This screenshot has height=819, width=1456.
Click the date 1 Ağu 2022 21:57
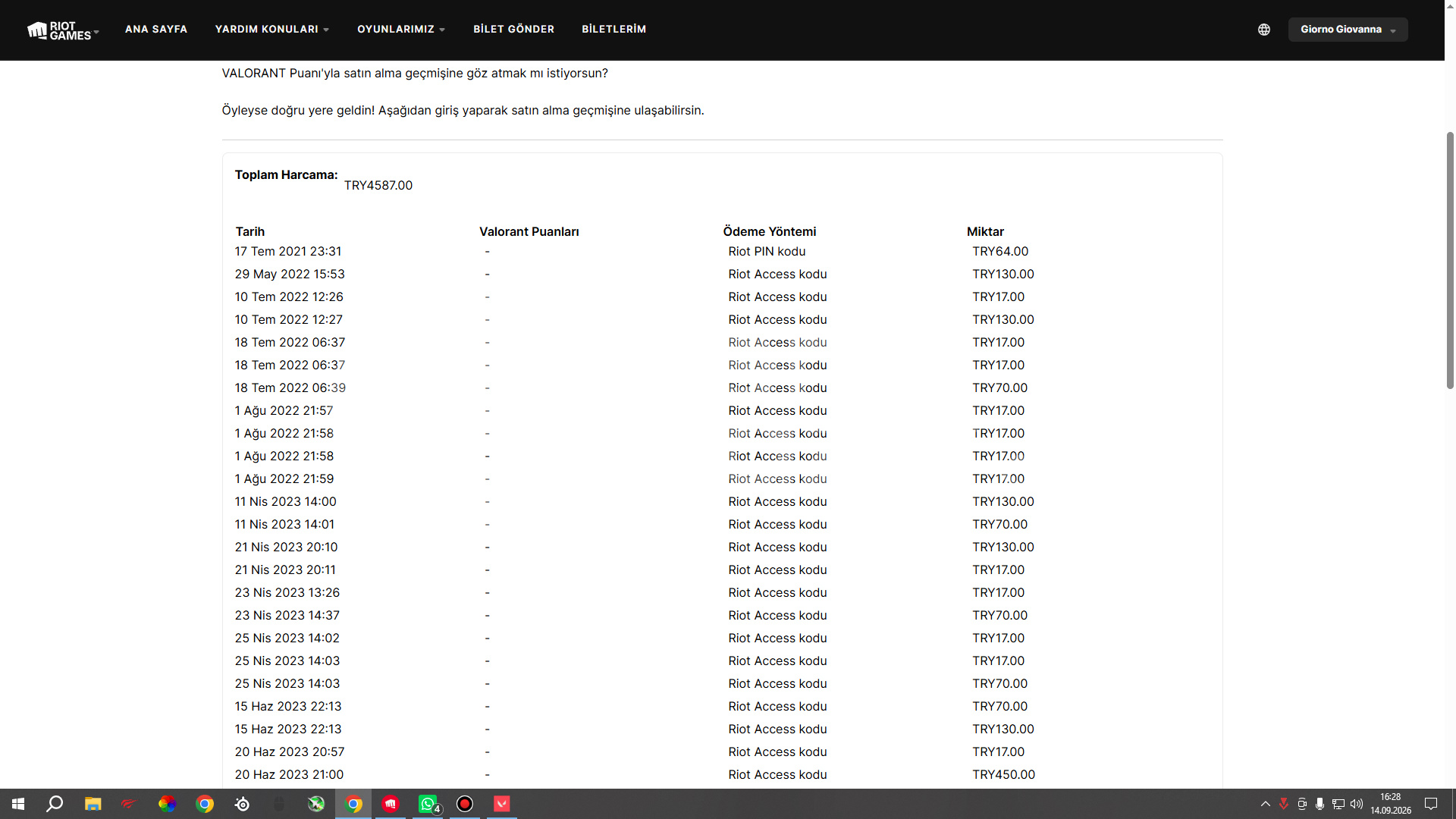[284, 411]
